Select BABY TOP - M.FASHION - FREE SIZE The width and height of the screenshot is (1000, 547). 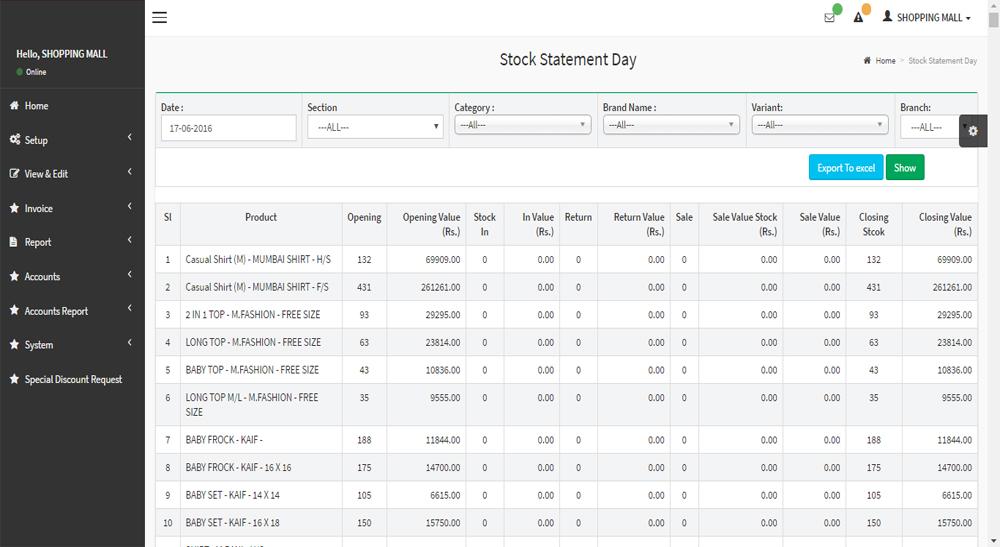(x=252, y=369)
